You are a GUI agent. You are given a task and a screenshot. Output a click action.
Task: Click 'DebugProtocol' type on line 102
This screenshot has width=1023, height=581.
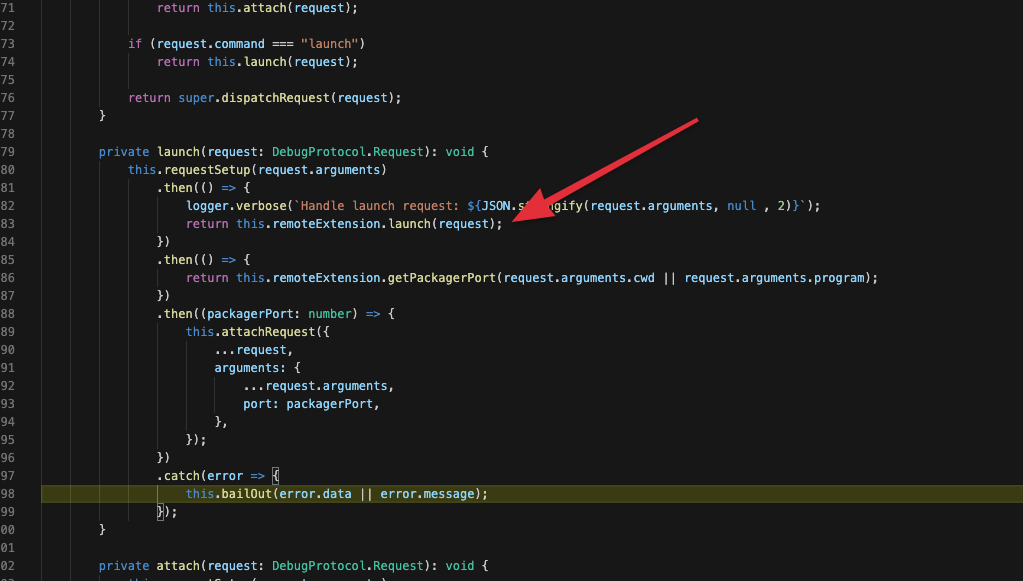pos(319,566)
